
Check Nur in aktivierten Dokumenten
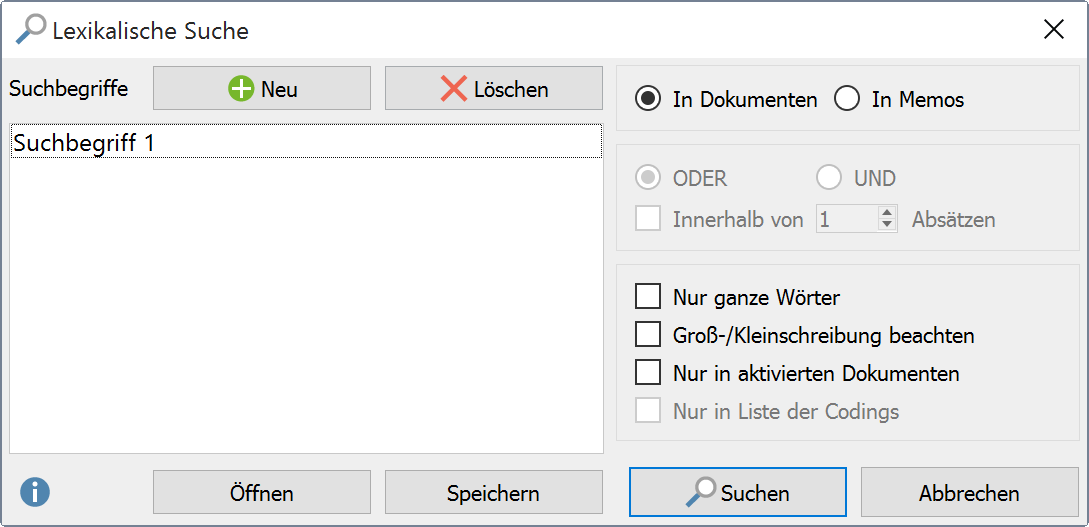(x=648, y=373)
